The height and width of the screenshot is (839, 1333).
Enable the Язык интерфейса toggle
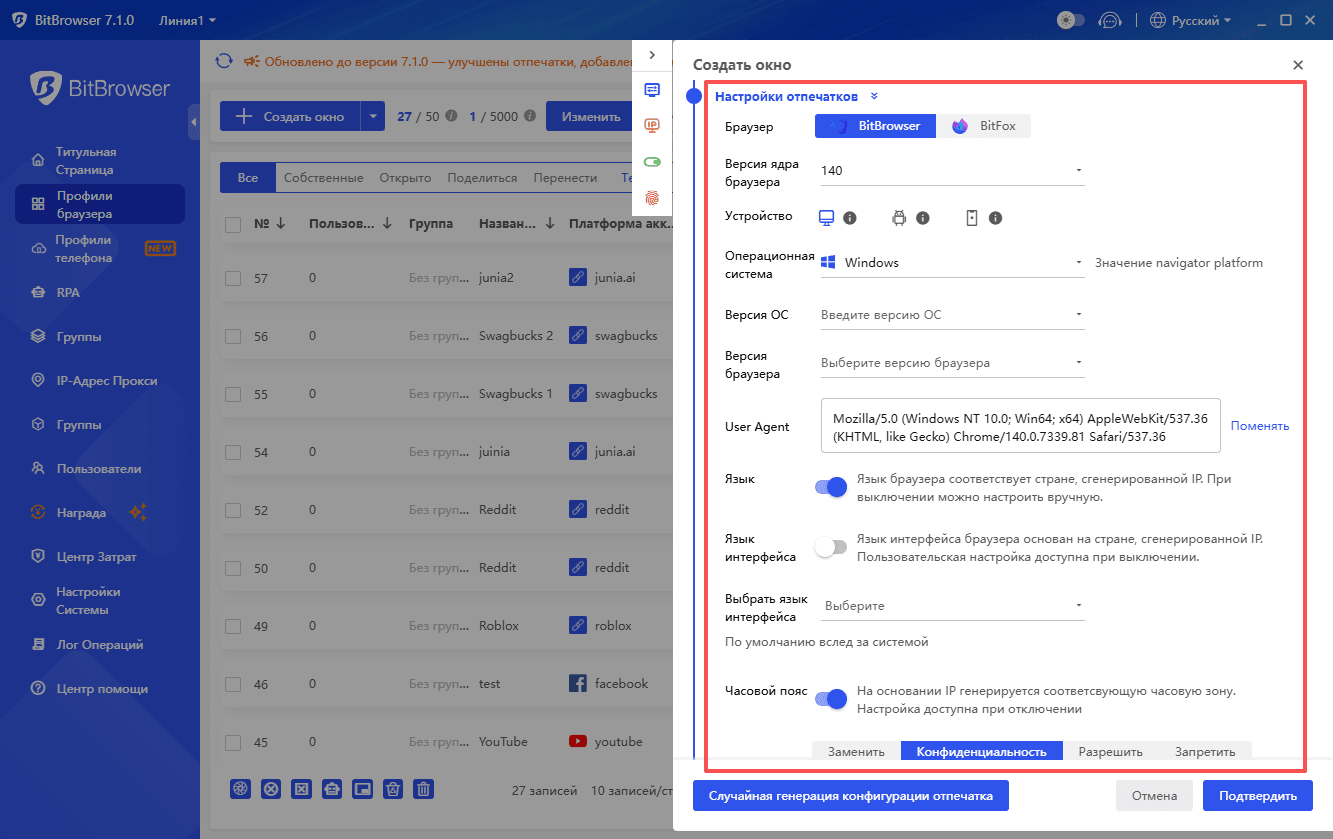pos(831,548)
